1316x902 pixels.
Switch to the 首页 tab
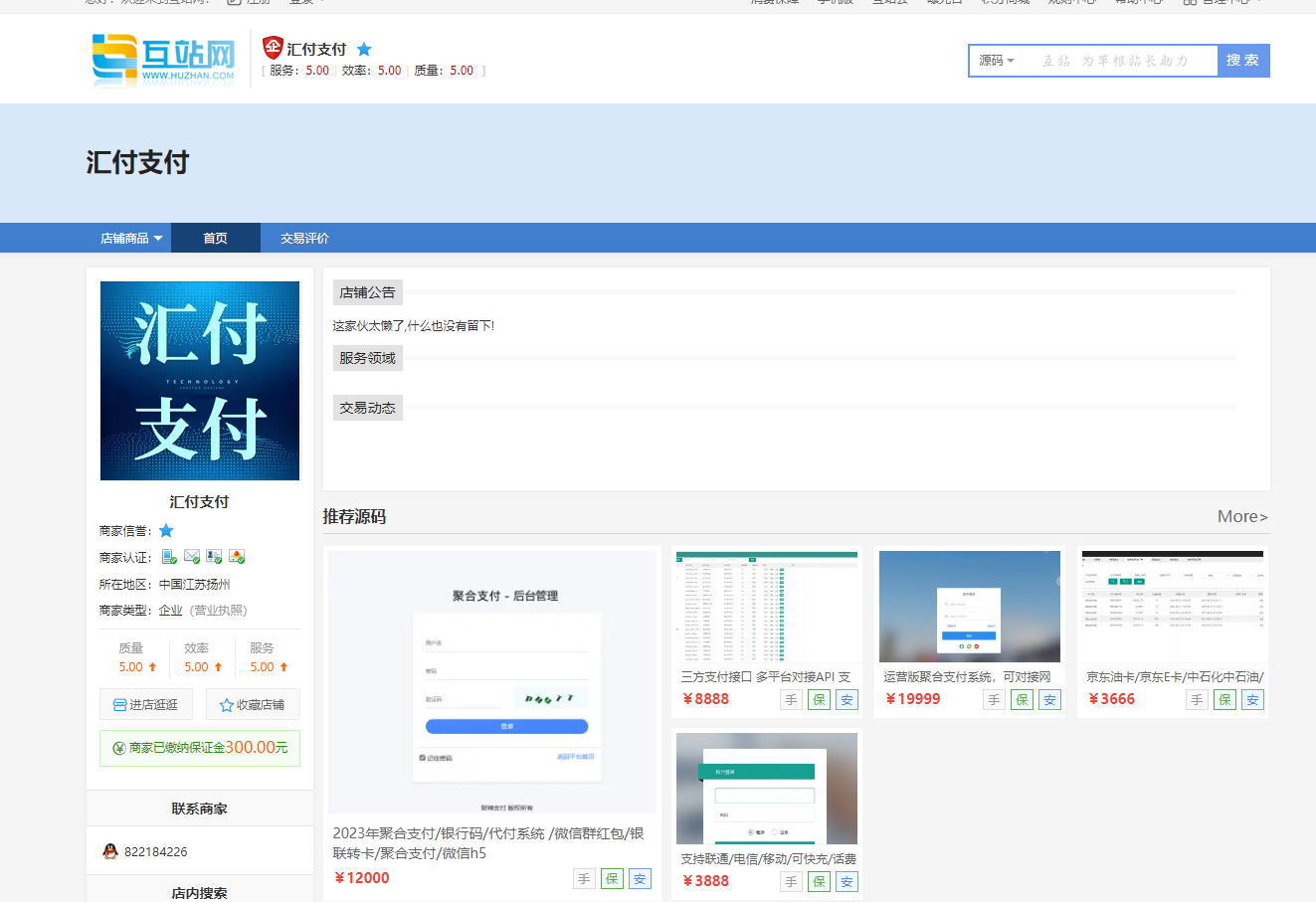(215, 239)
